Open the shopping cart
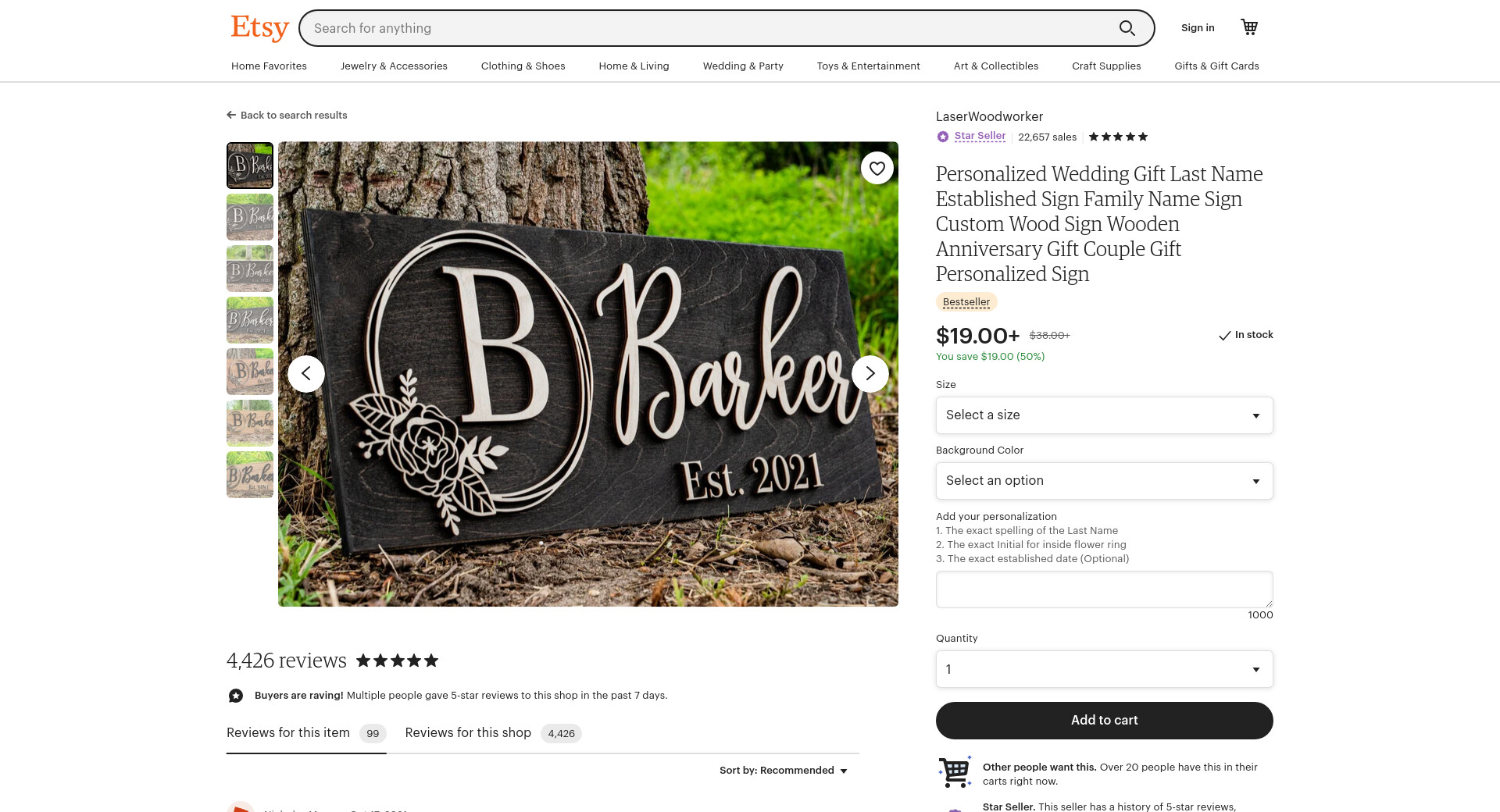 click(x=1249, y=27)
